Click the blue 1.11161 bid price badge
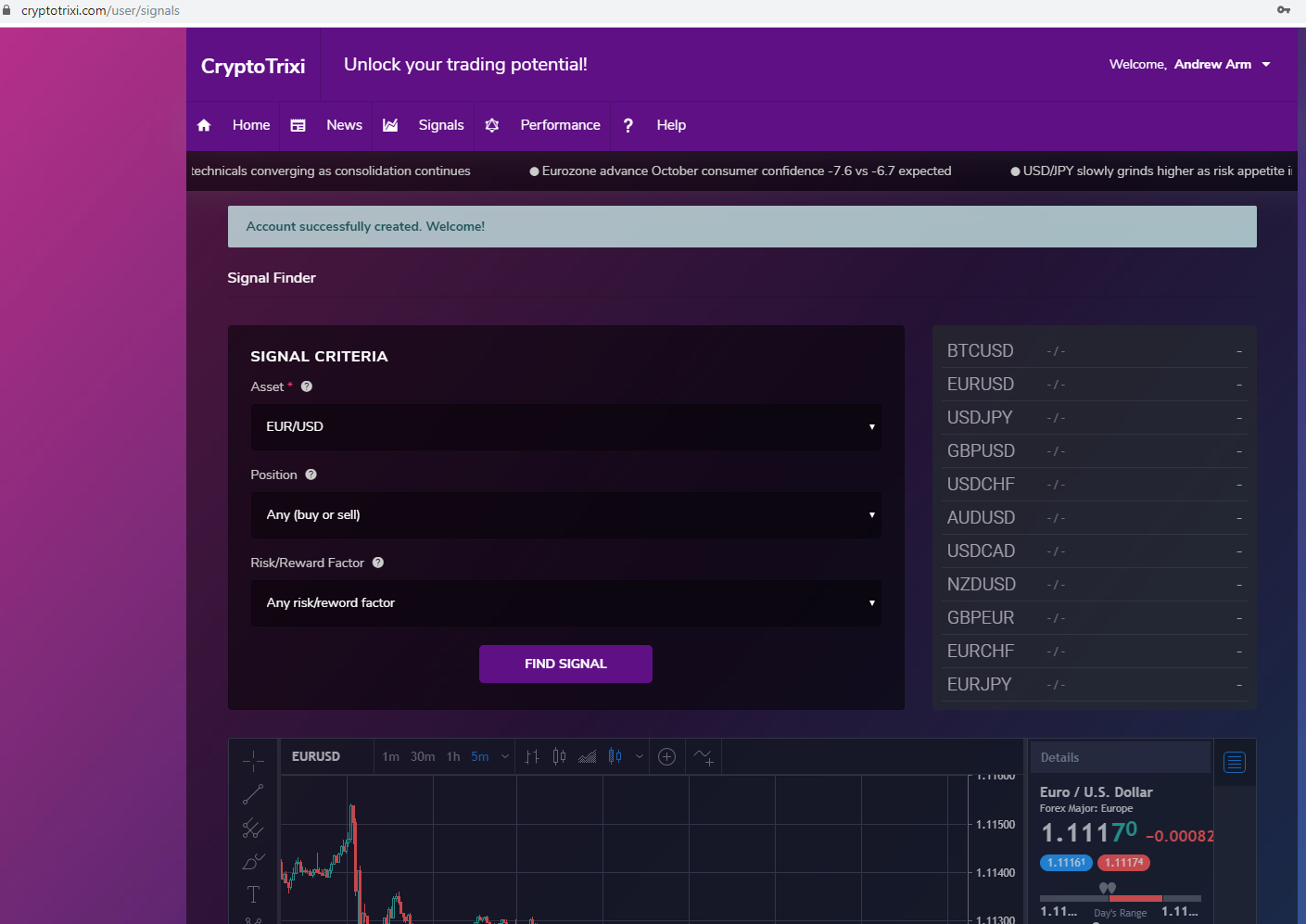Image resolution: width=1306 pixels, height=924 pixels. (1066, 863)
